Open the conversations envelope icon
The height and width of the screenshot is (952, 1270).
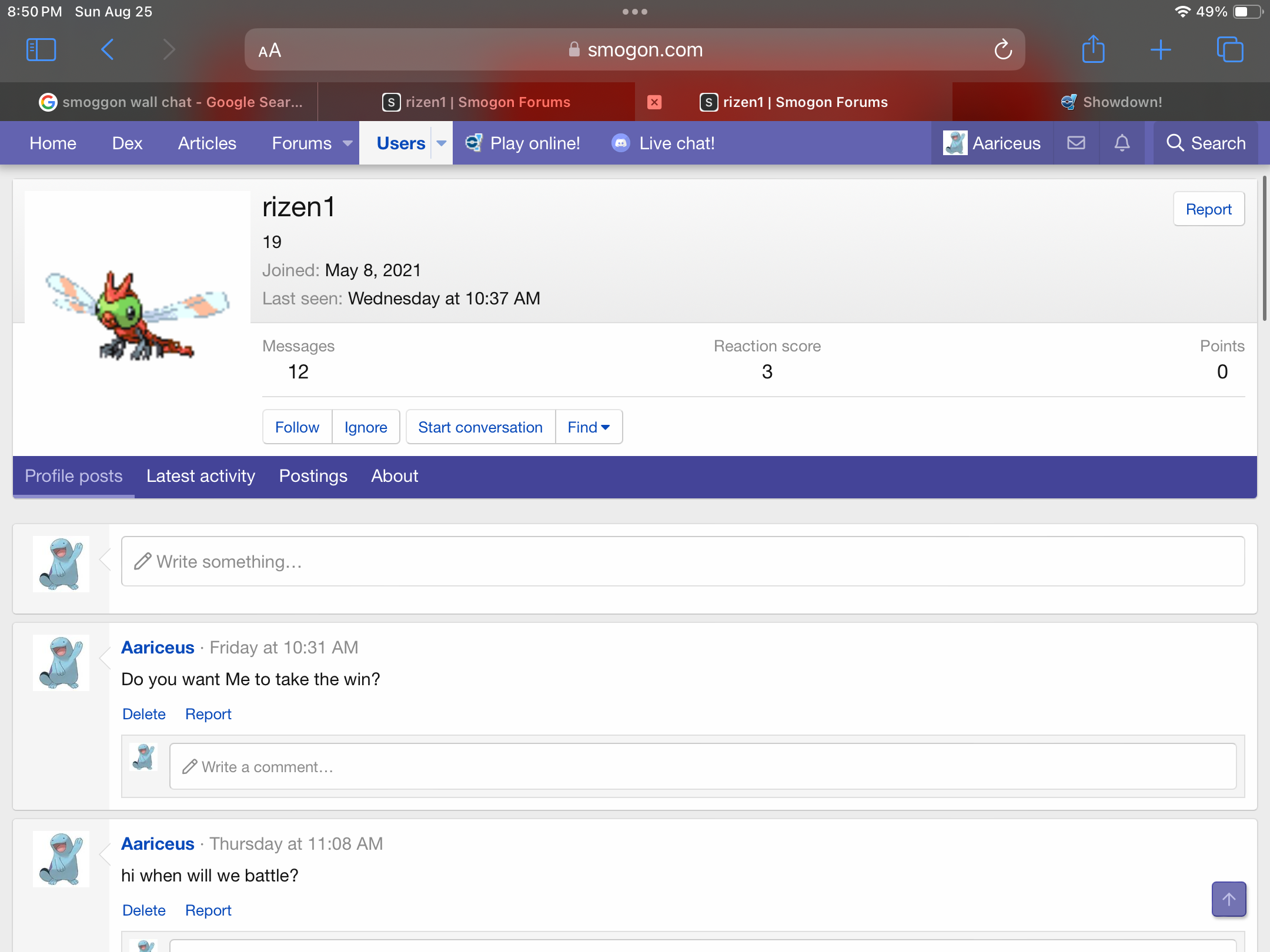1076,143
